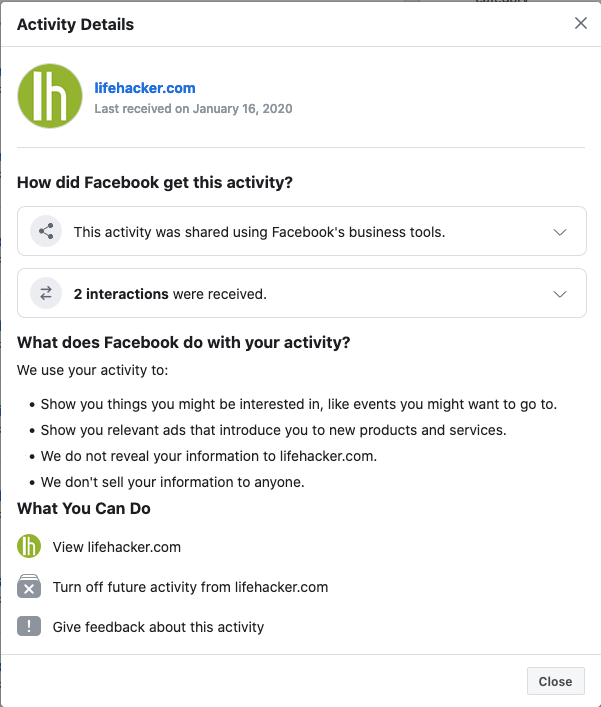Click the small lifehacker icon beside View

click(29, 547)
